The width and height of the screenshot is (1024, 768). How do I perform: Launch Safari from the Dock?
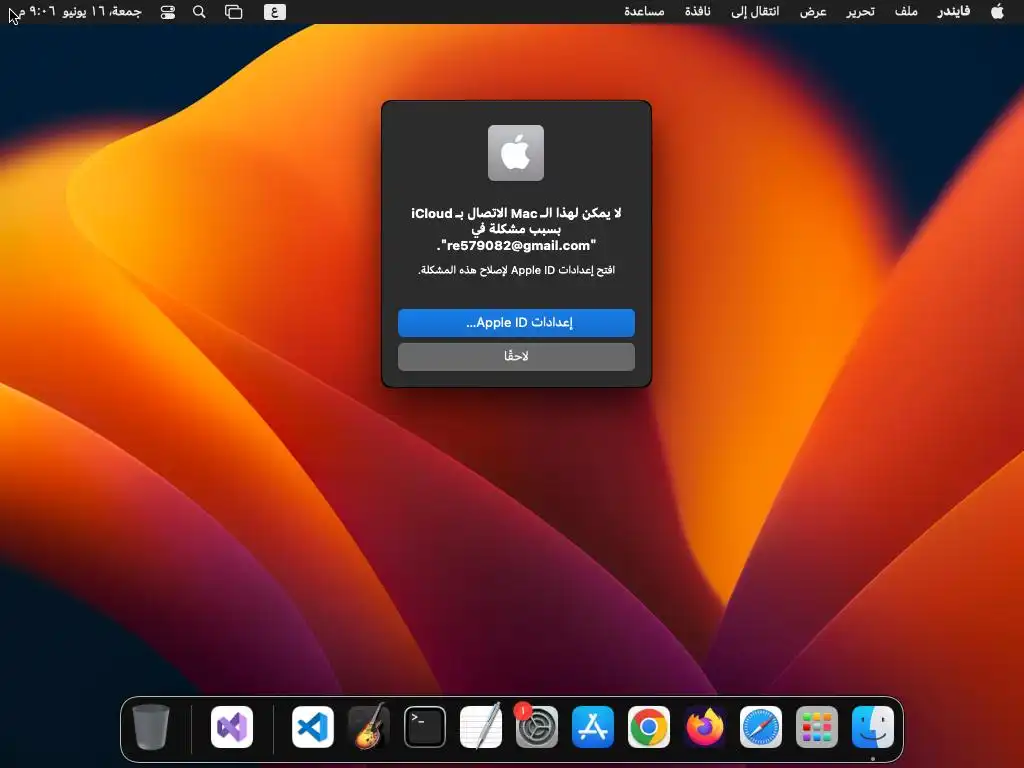click(x=760, y=727)
